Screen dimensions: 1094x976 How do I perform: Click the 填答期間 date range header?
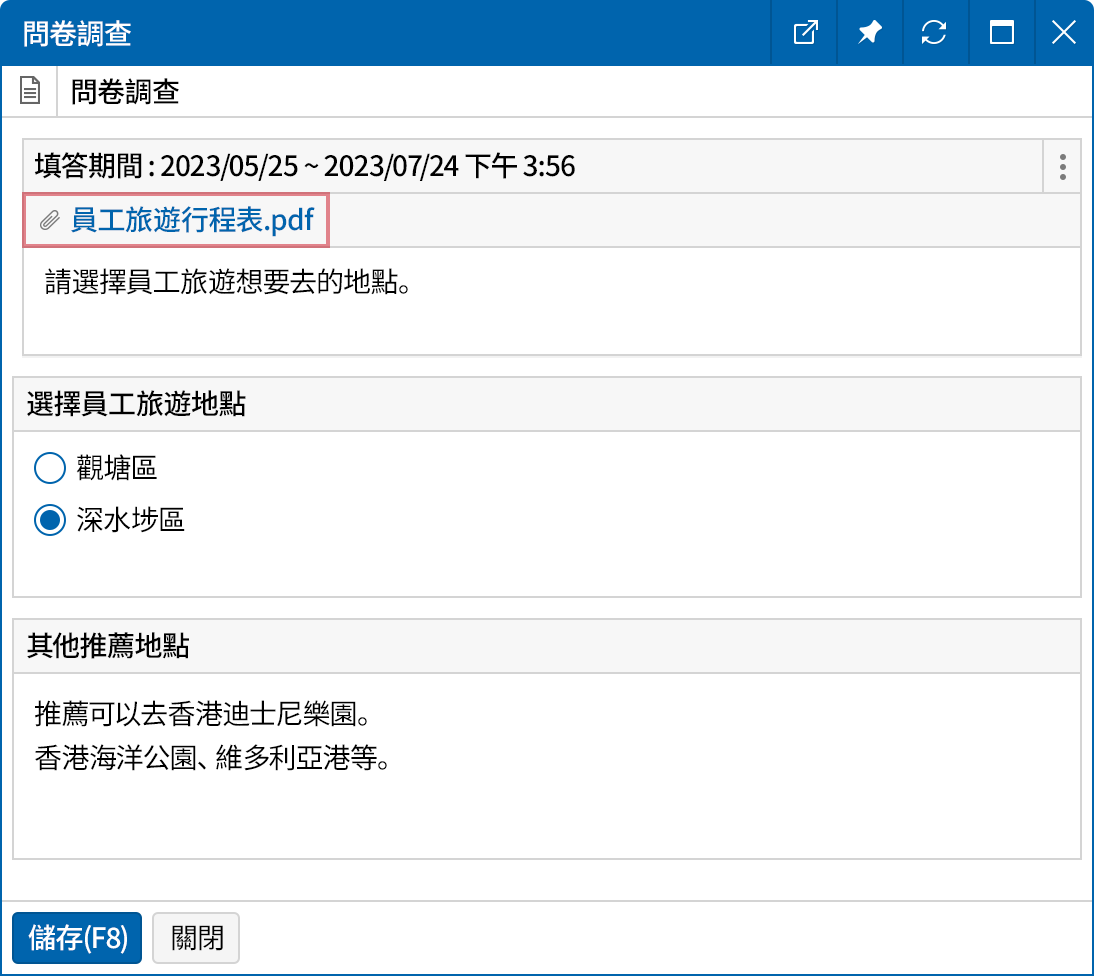[x=300, y=167]
